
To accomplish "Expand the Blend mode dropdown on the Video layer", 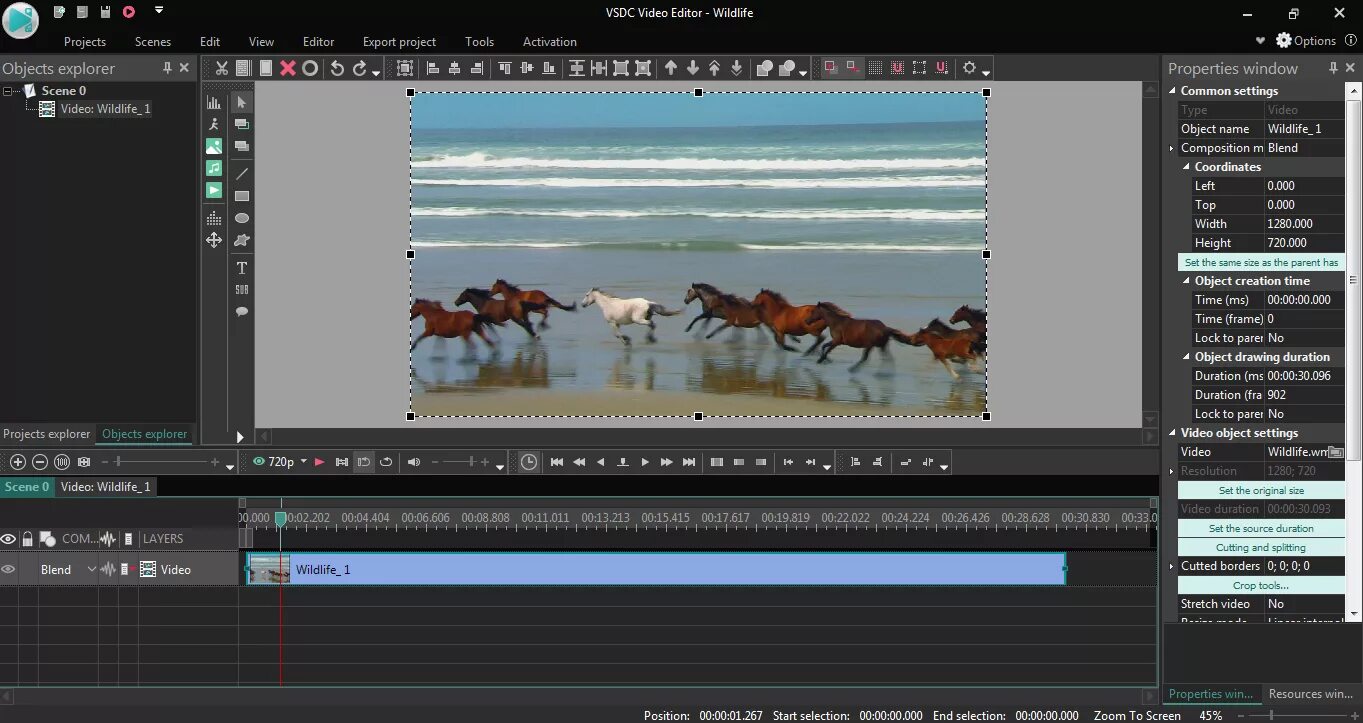I will pyautogui.click(x=92, y=569).
